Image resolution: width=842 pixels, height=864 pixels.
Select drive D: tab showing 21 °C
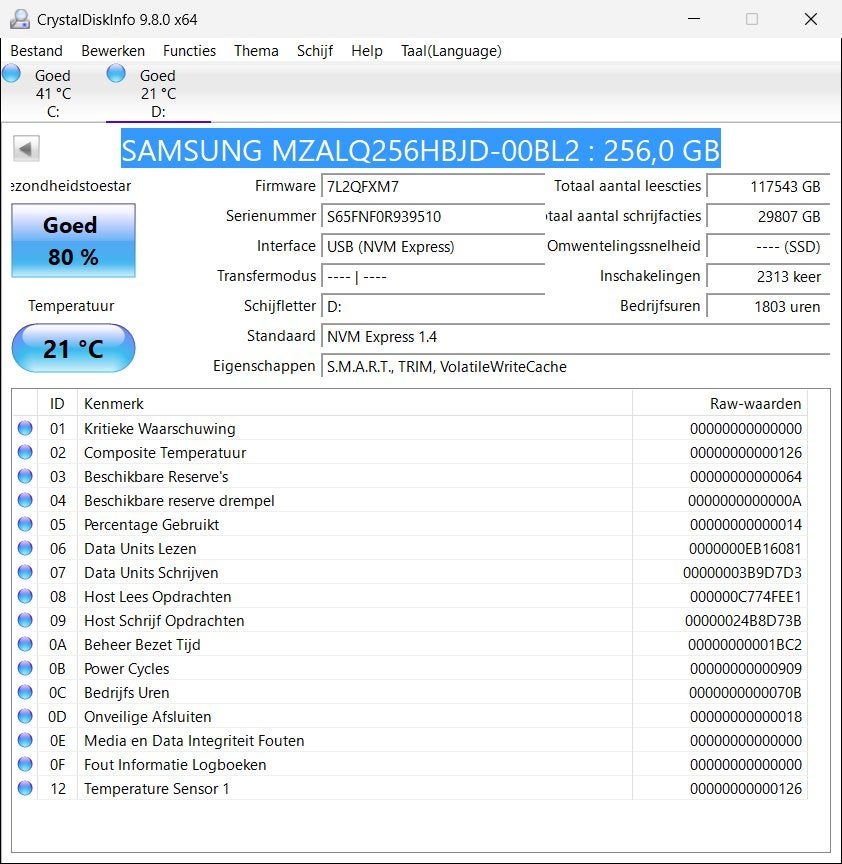pyautogui.click(x=158, y=93)
